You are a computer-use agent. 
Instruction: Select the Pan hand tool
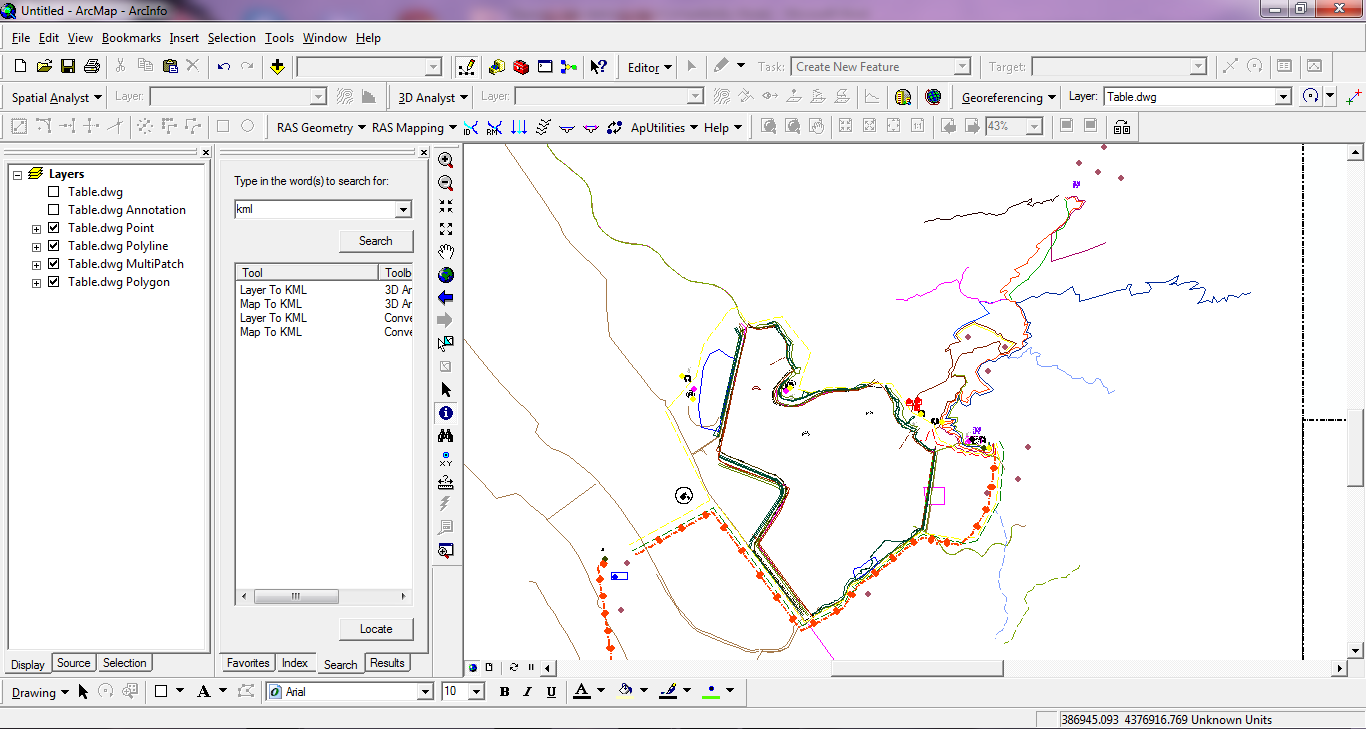pyautogui.click(x=446, y=252)
